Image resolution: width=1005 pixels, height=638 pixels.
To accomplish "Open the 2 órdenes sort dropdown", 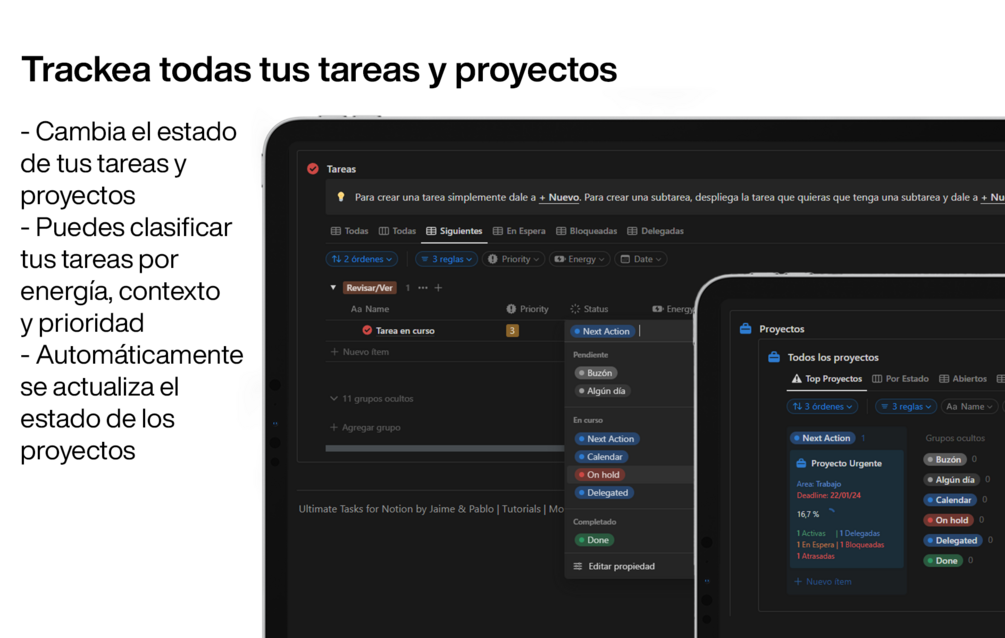I will 361,259.
